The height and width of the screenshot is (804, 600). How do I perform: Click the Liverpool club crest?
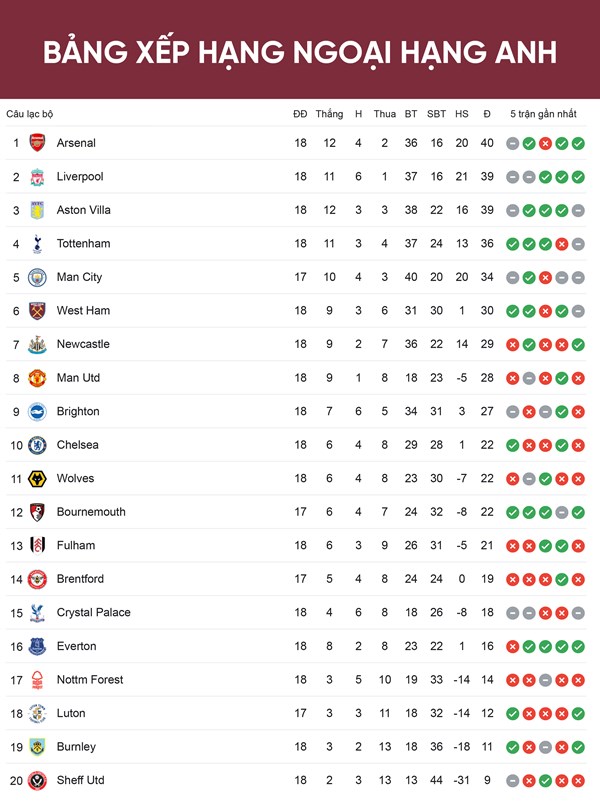tap(37, 176)
